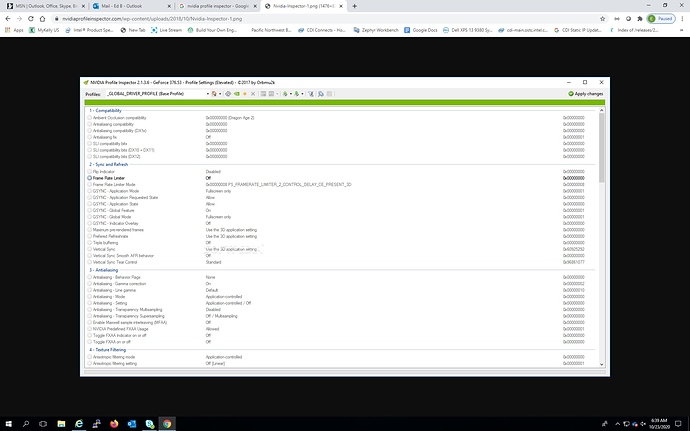Close the Mail - Ed B - Outlook tab

coord(169,6)
